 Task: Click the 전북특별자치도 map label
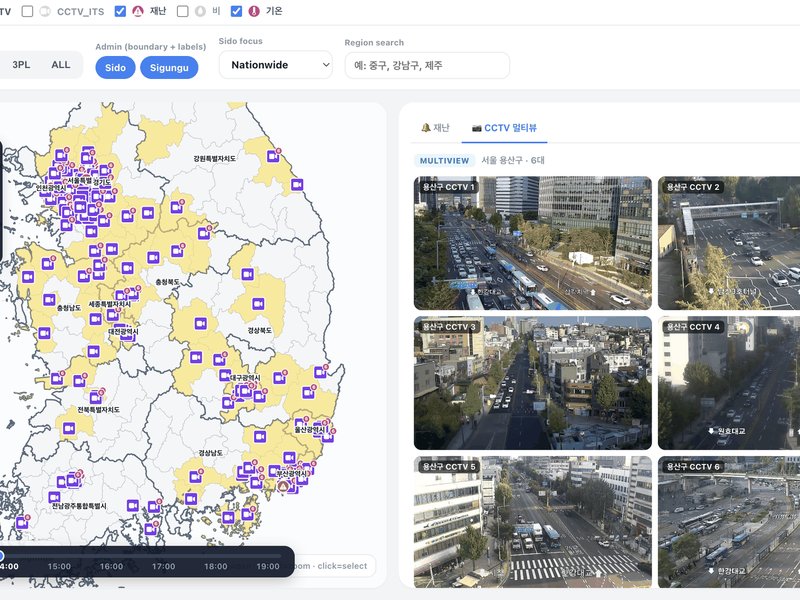click(98, 410)
